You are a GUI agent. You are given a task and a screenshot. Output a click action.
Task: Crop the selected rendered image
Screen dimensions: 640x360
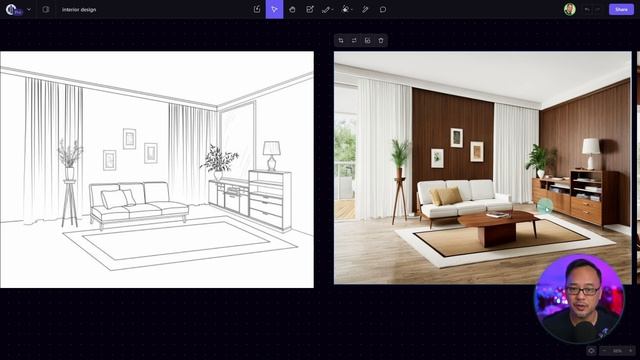341,40
